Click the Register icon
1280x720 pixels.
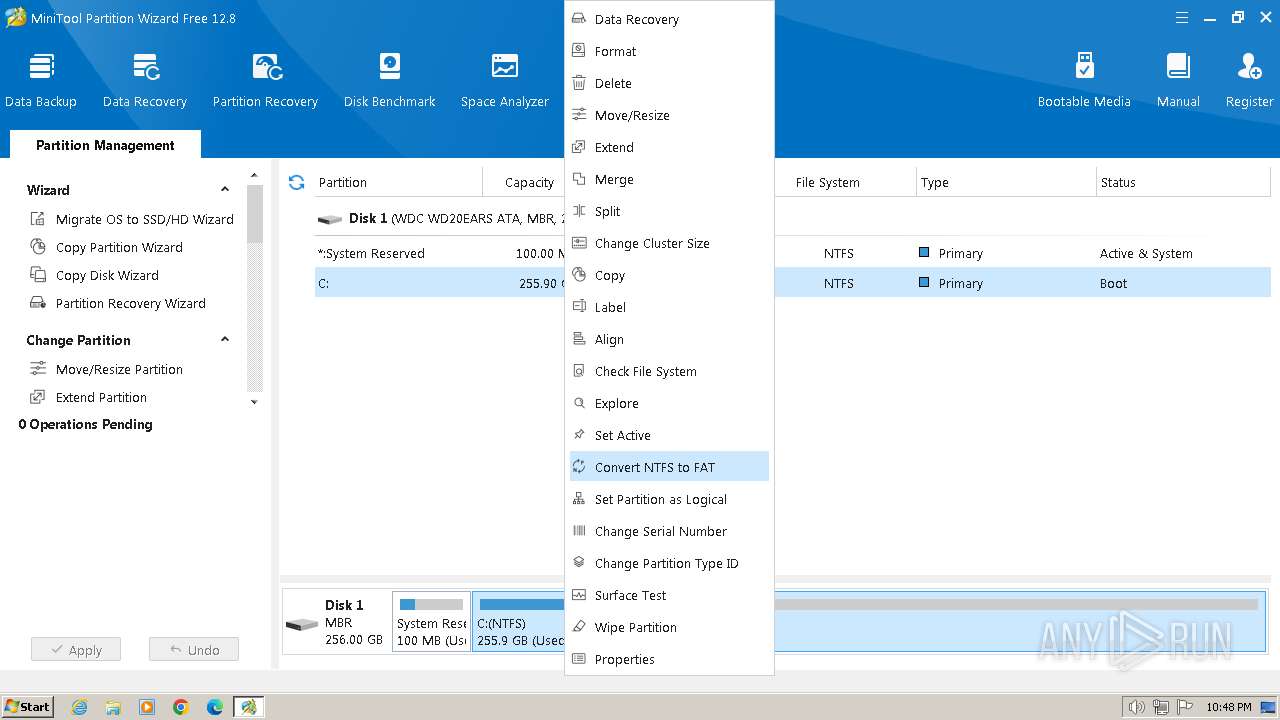1250,67
